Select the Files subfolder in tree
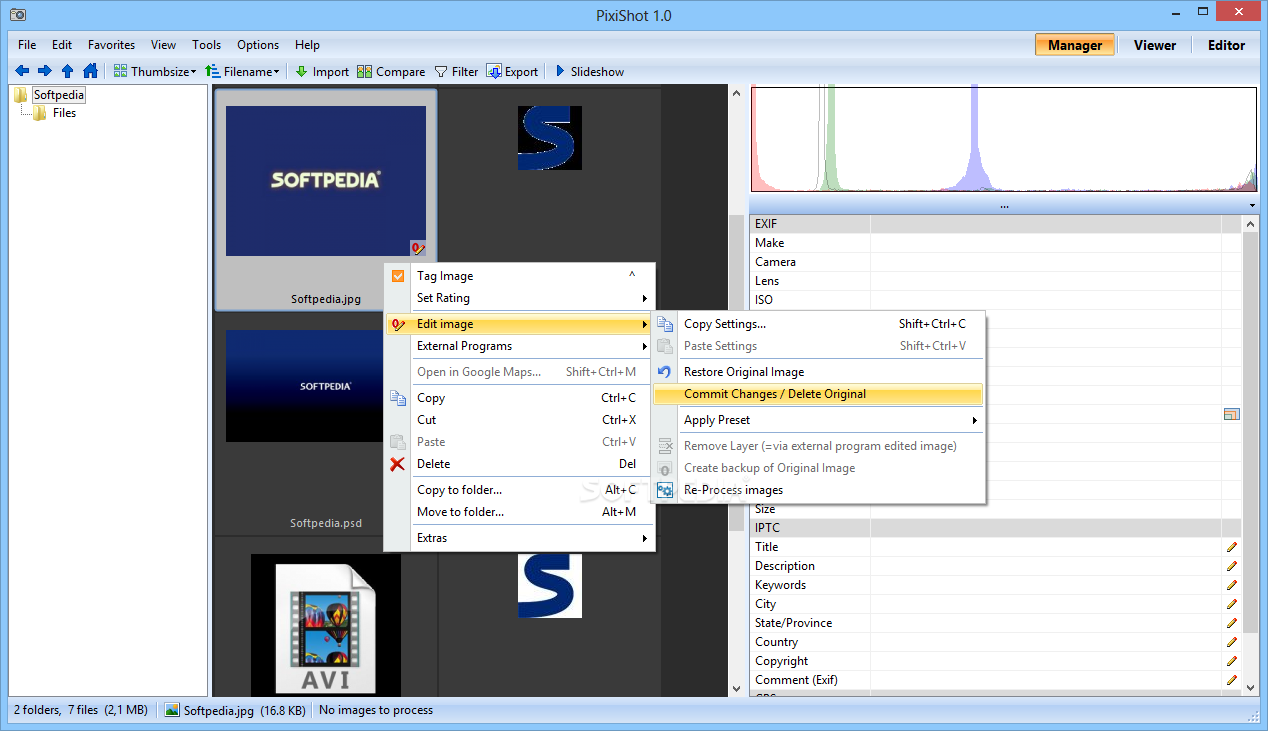The height and width of the screenshot is (731, 1268). tap(64, 113)
